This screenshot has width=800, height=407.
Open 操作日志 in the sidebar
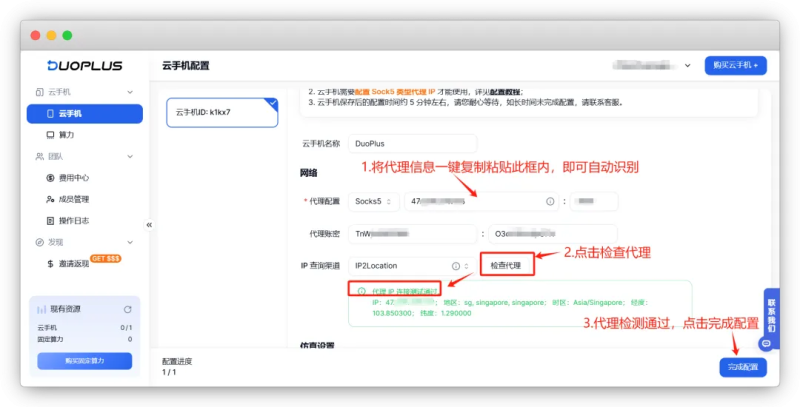coord(74,220)
